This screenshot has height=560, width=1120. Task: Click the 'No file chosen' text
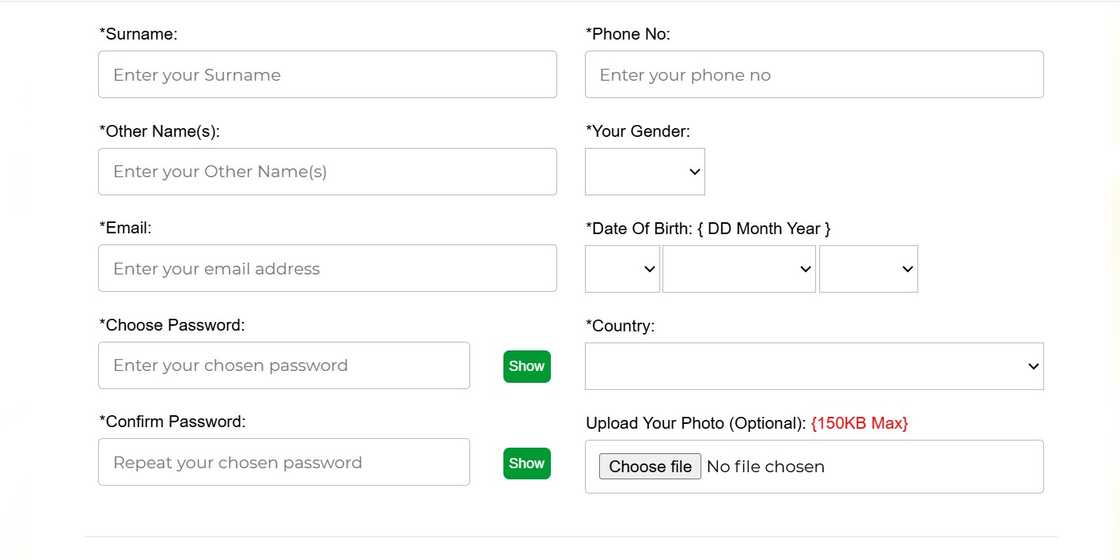pyautogui.click(x=766, y=467)
